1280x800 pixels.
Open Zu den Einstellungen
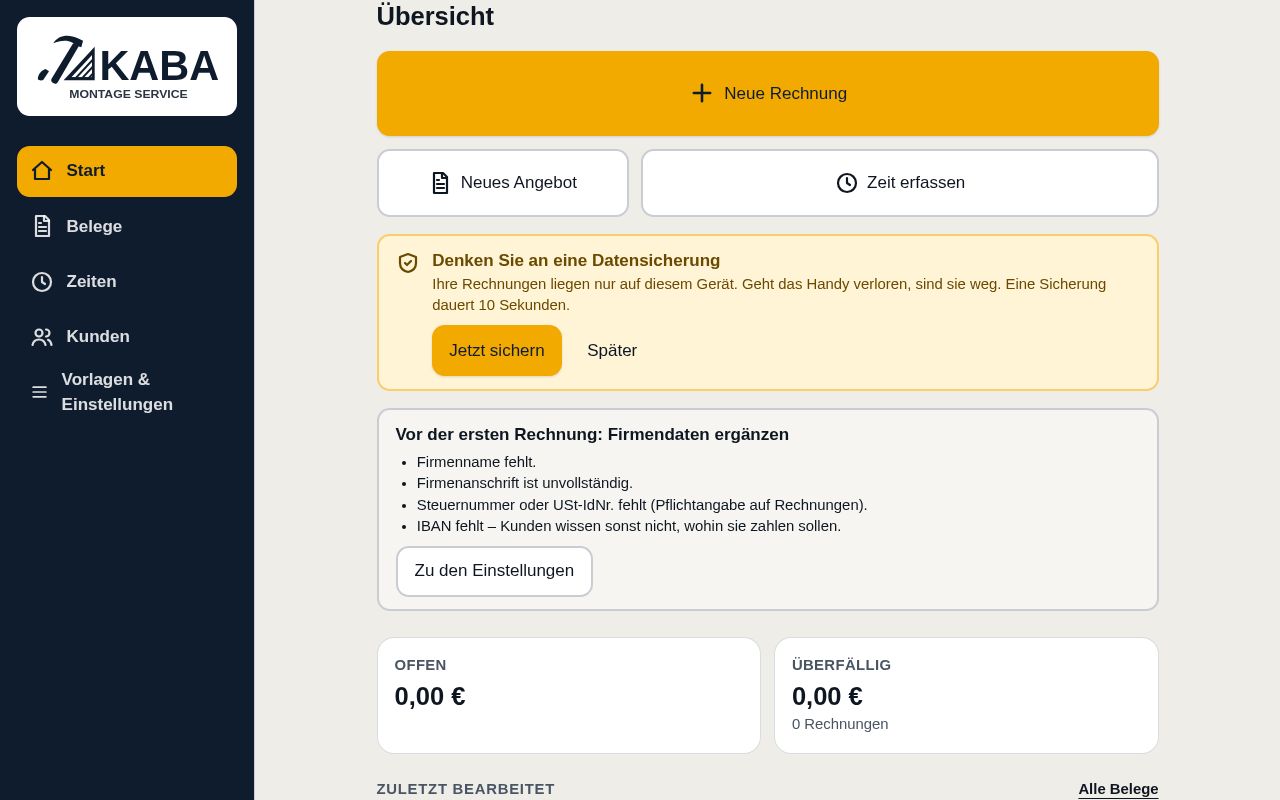(x=494, y=571)
